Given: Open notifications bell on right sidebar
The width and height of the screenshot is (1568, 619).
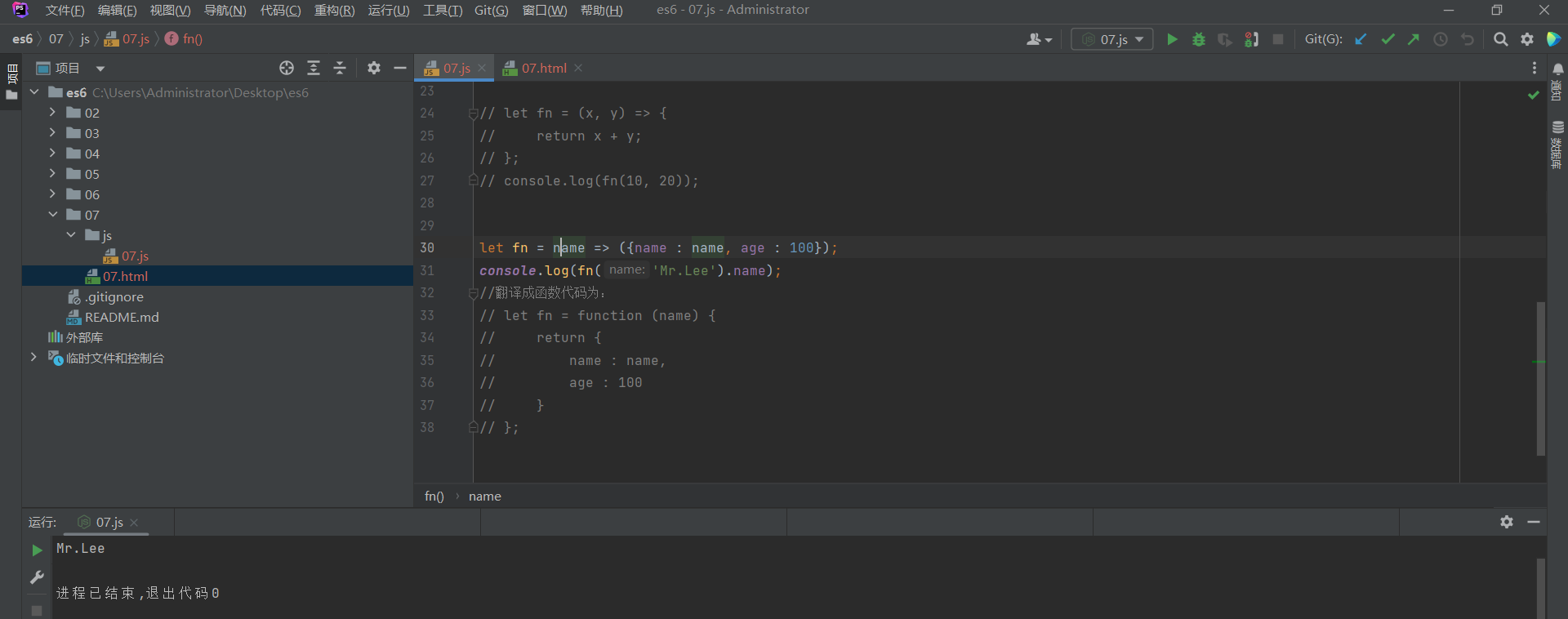Looking at the screenshot, I should (1557, 69).
